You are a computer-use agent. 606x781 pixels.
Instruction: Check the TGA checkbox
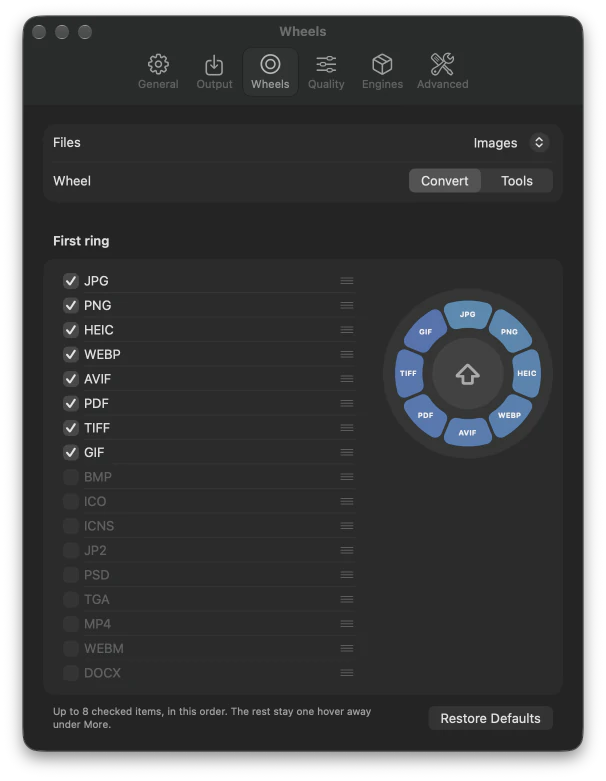tap(71, 599)
